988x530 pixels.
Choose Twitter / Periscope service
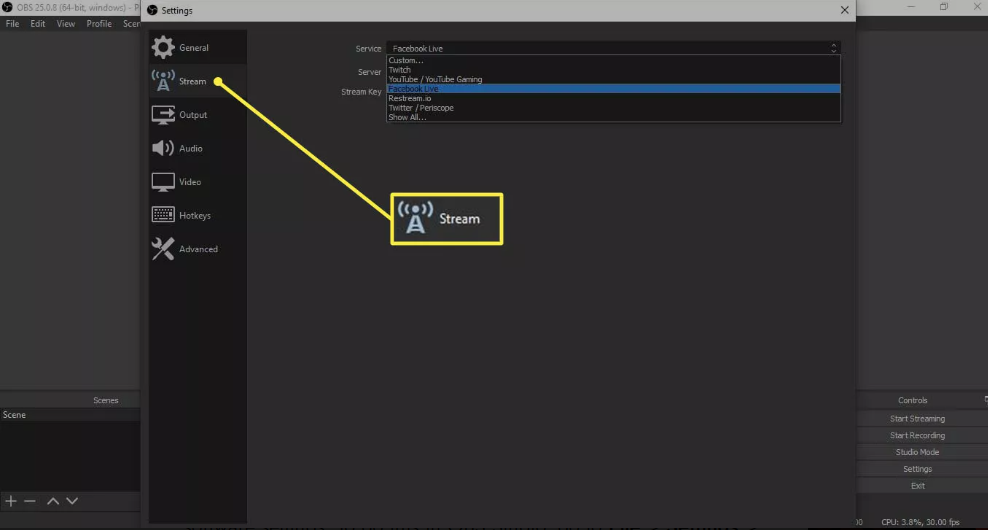[x=613, y=108]
